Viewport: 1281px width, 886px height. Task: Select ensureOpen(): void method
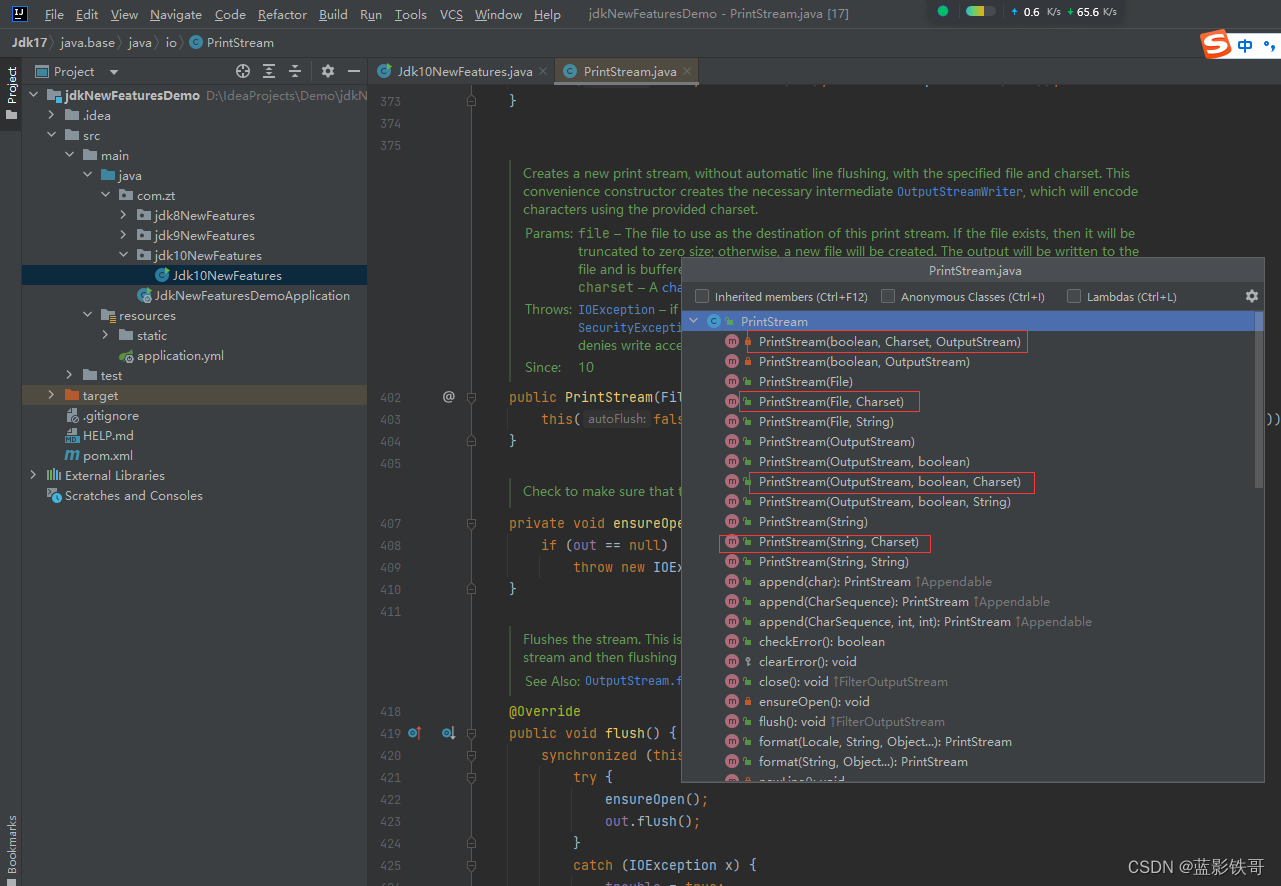pyautogui.click(x=814, y=701)
